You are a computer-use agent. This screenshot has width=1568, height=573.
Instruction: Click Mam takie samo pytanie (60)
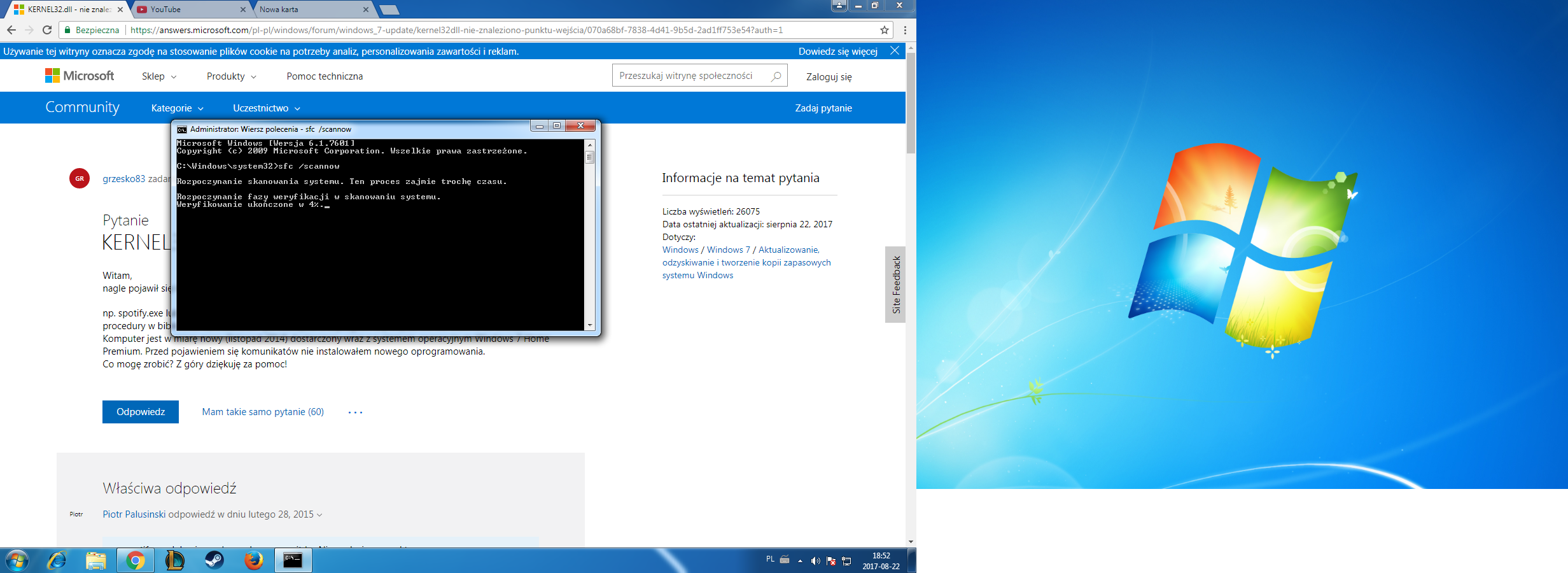click(x=263, y=412)
